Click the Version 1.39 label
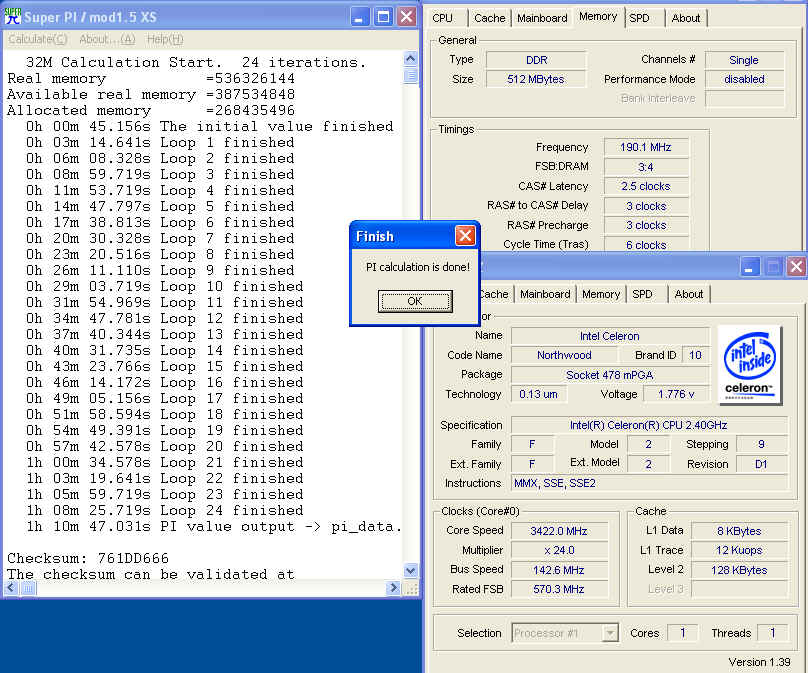The height and width of the screenshot is (673, 808). click(760, 662)
